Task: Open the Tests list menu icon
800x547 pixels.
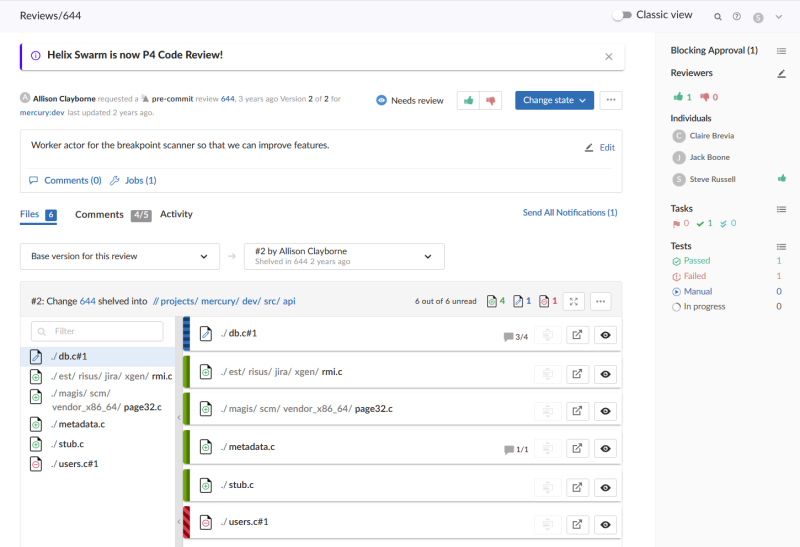Action: click(x=781, y=246)
